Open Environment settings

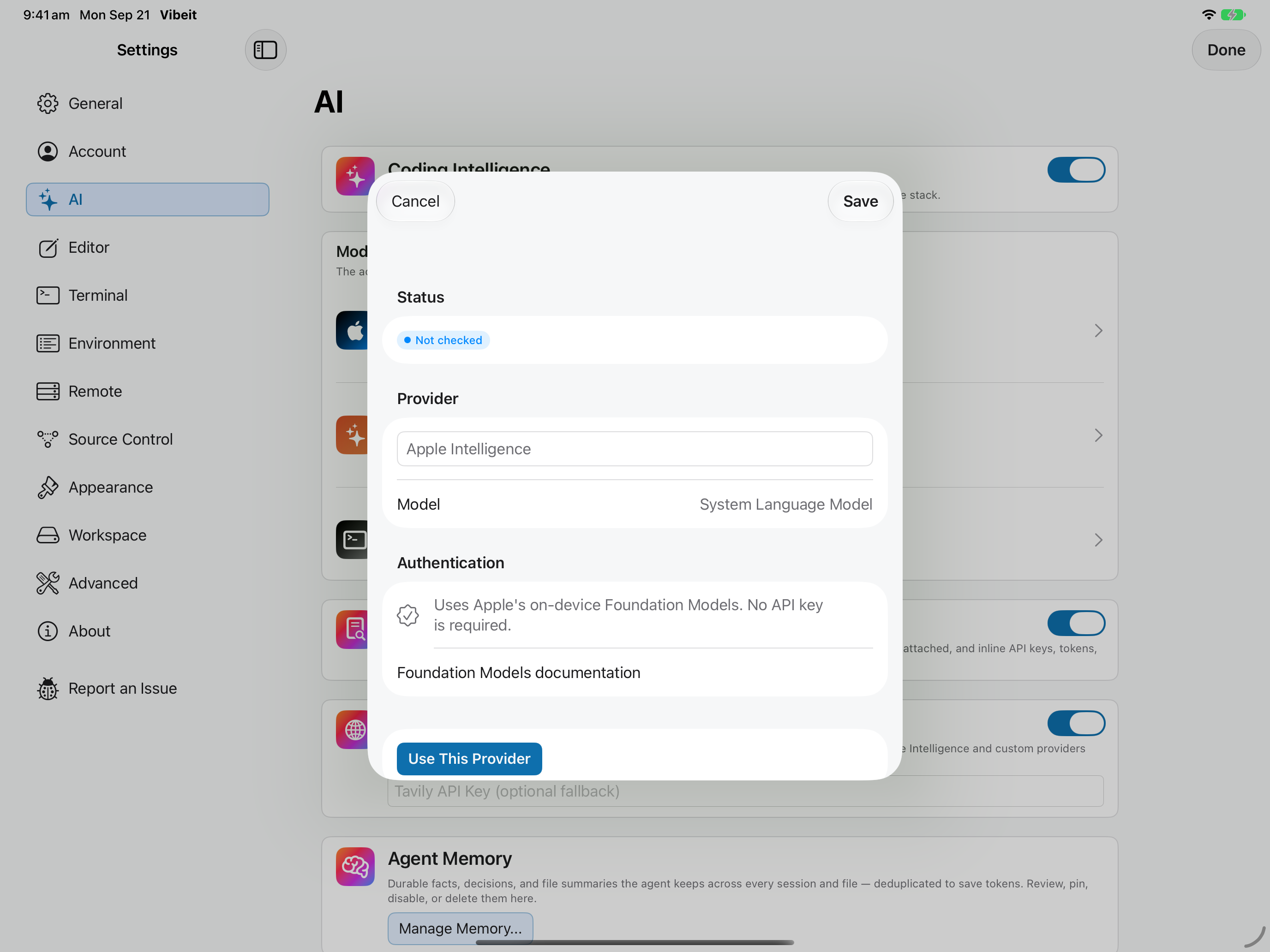pos(148,343)
